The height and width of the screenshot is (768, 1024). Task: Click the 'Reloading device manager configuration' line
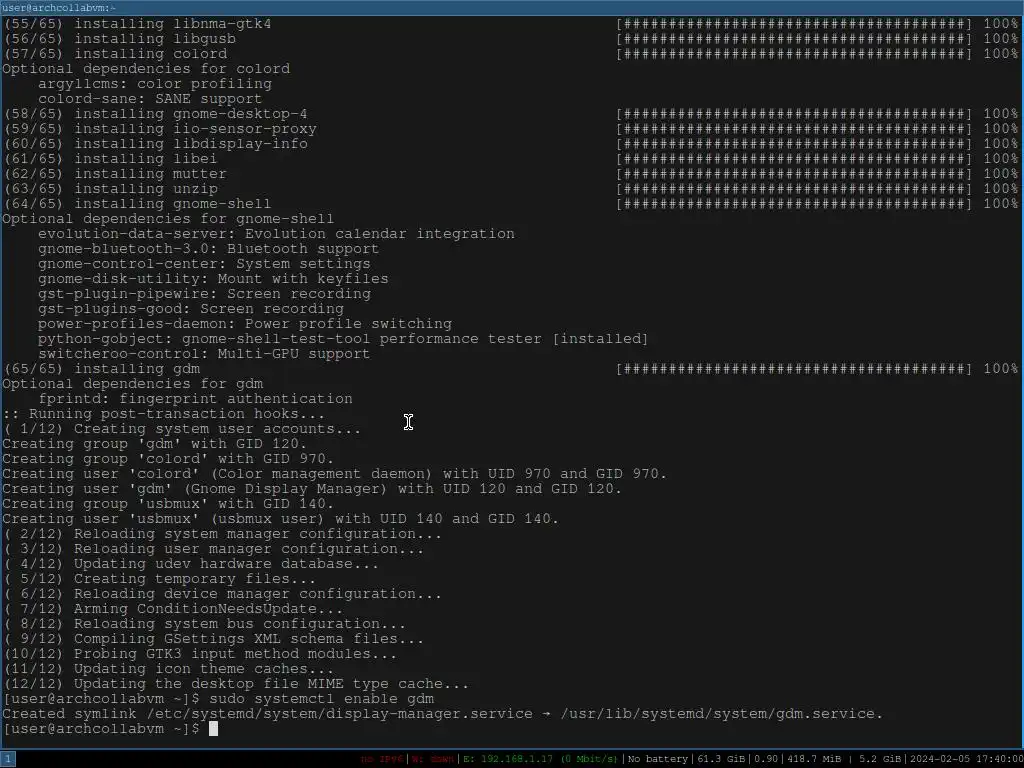[222, 594]
